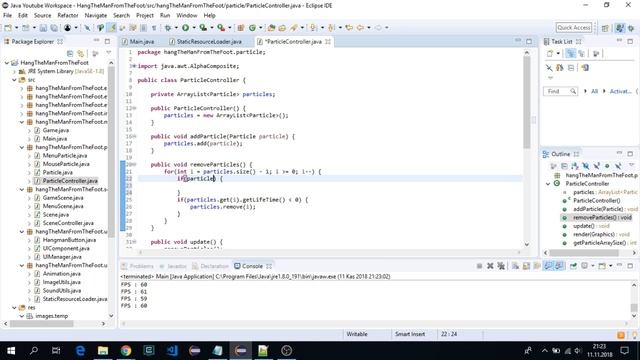Click the New Java Package toolbar icon
This screenshot has height=360, width=640.
click(241, 28)
